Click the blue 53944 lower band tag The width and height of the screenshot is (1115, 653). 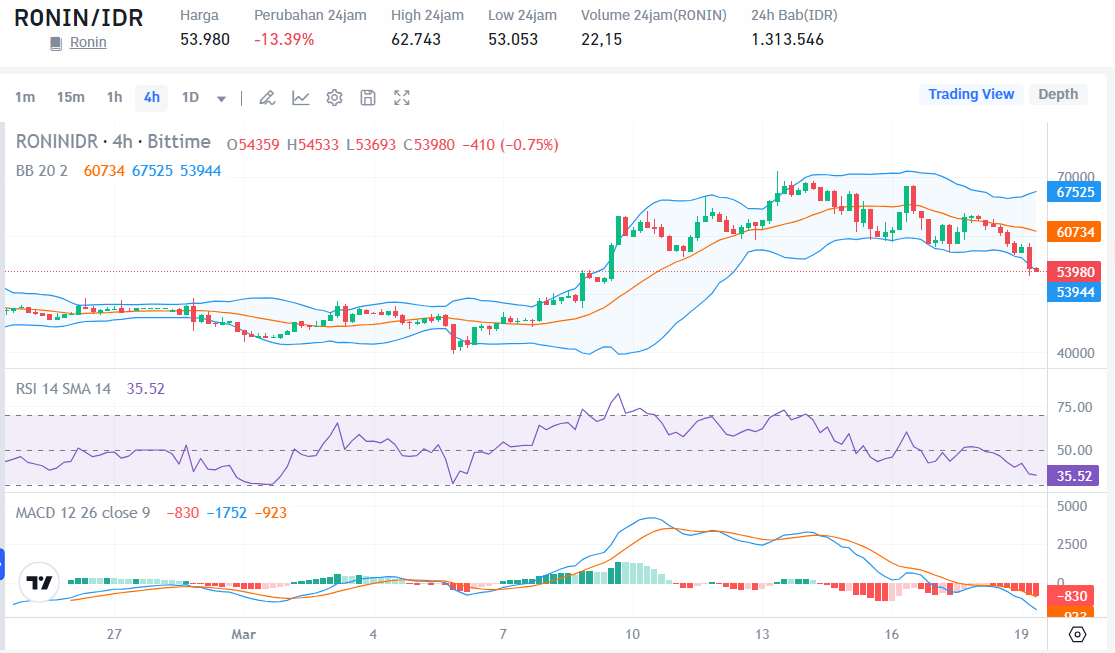point(1074,292)
